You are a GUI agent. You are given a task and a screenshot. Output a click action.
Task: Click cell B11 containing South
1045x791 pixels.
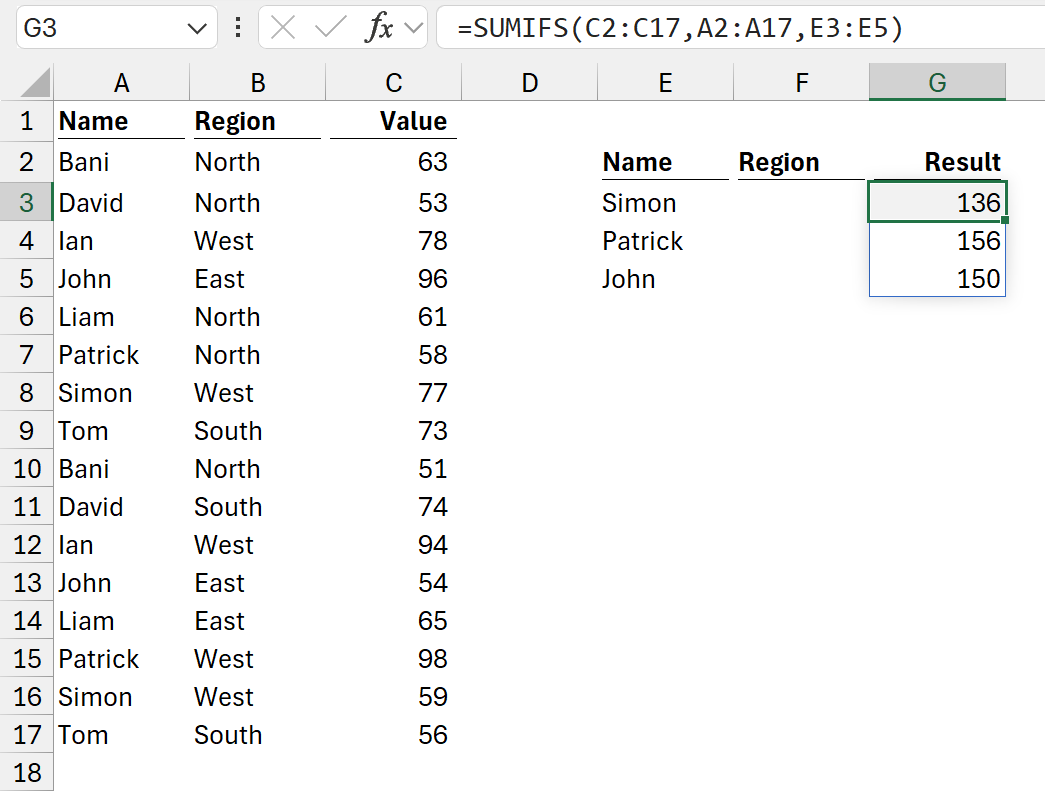tap(257, 507)
